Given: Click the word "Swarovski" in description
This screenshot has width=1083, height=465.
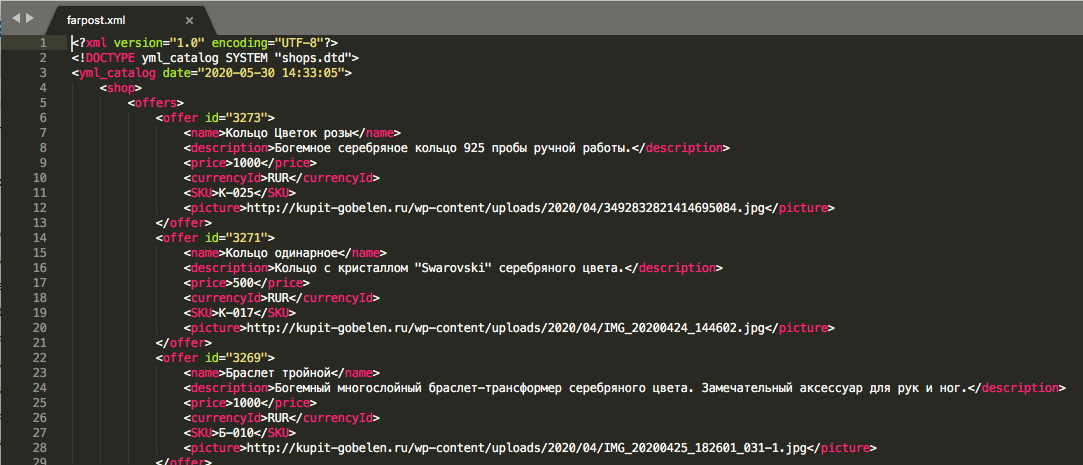Looking at the screenshot, I should pos(453,268).
